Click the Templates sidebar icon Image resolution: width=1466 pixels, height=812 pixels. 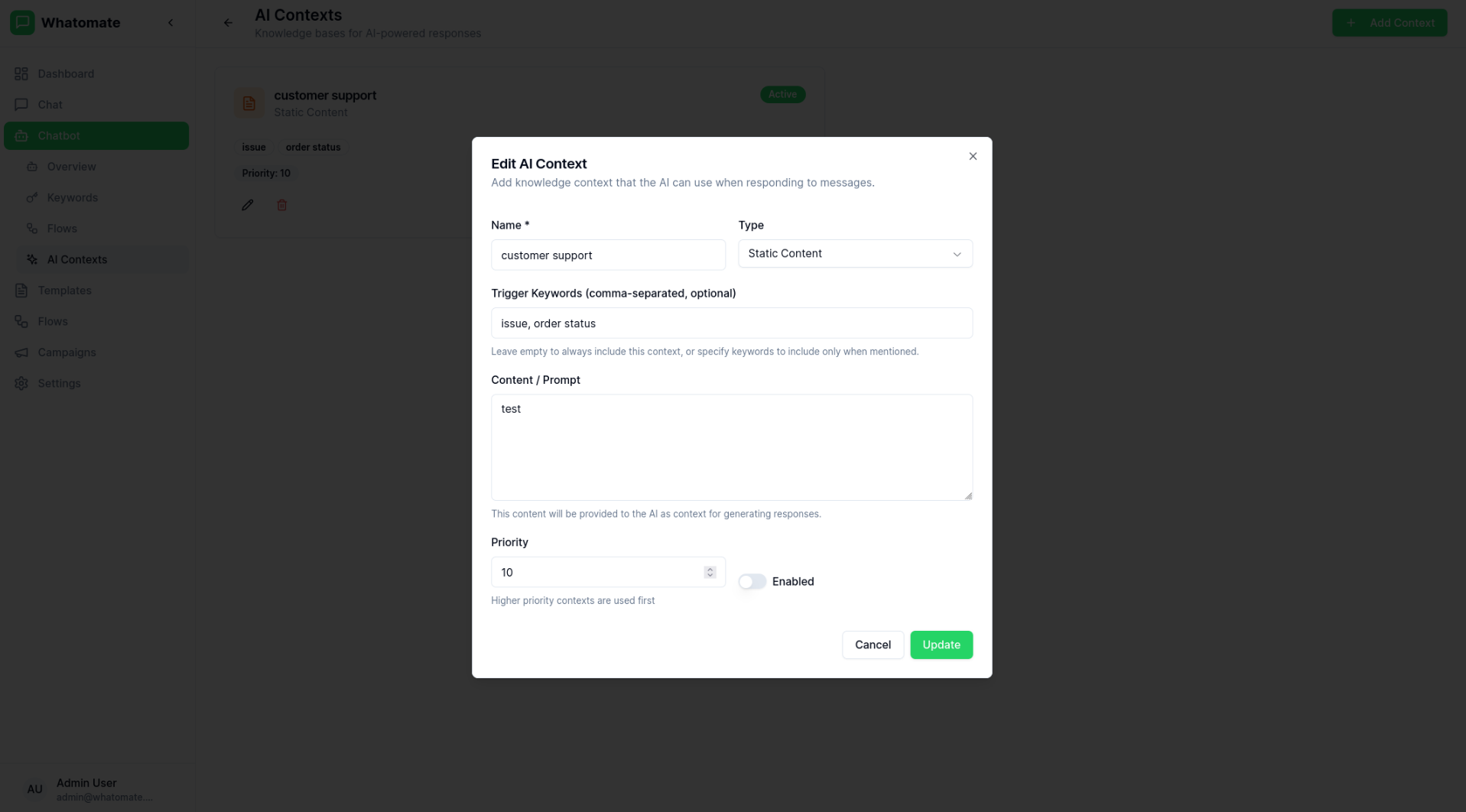tap(21, 290)
